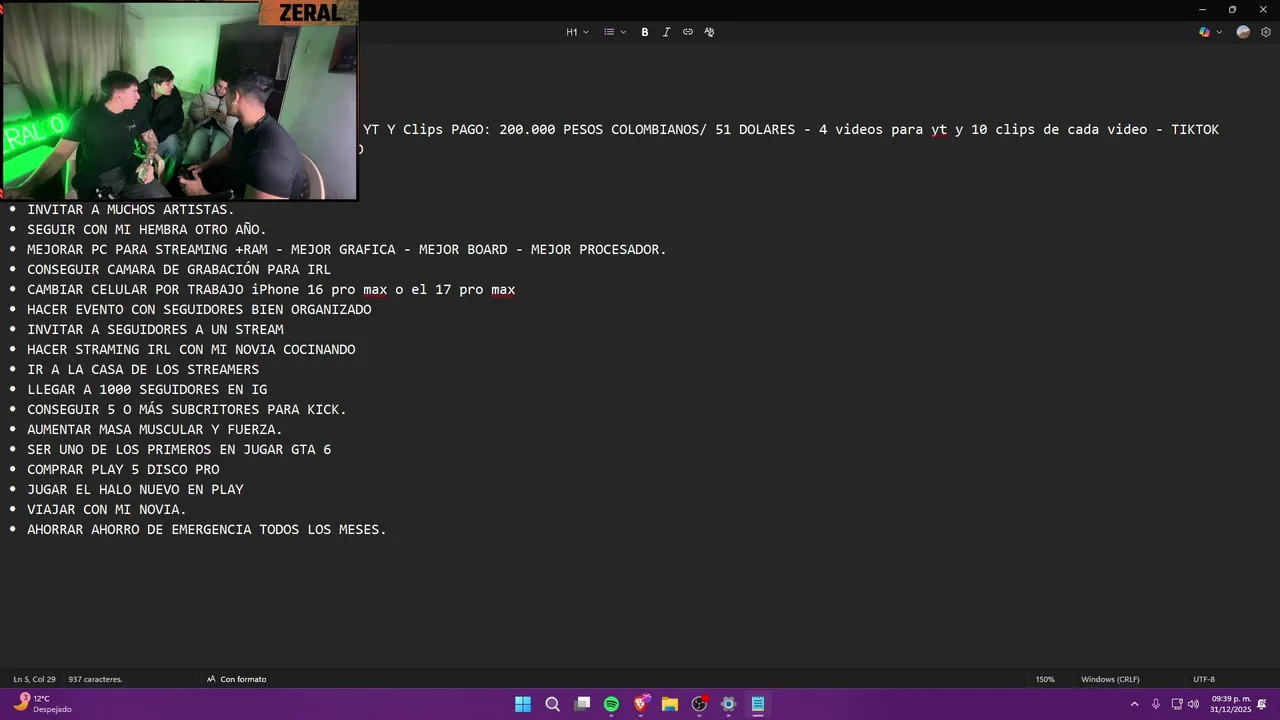Open Brave browser from the taskbar

click(641, 704)
